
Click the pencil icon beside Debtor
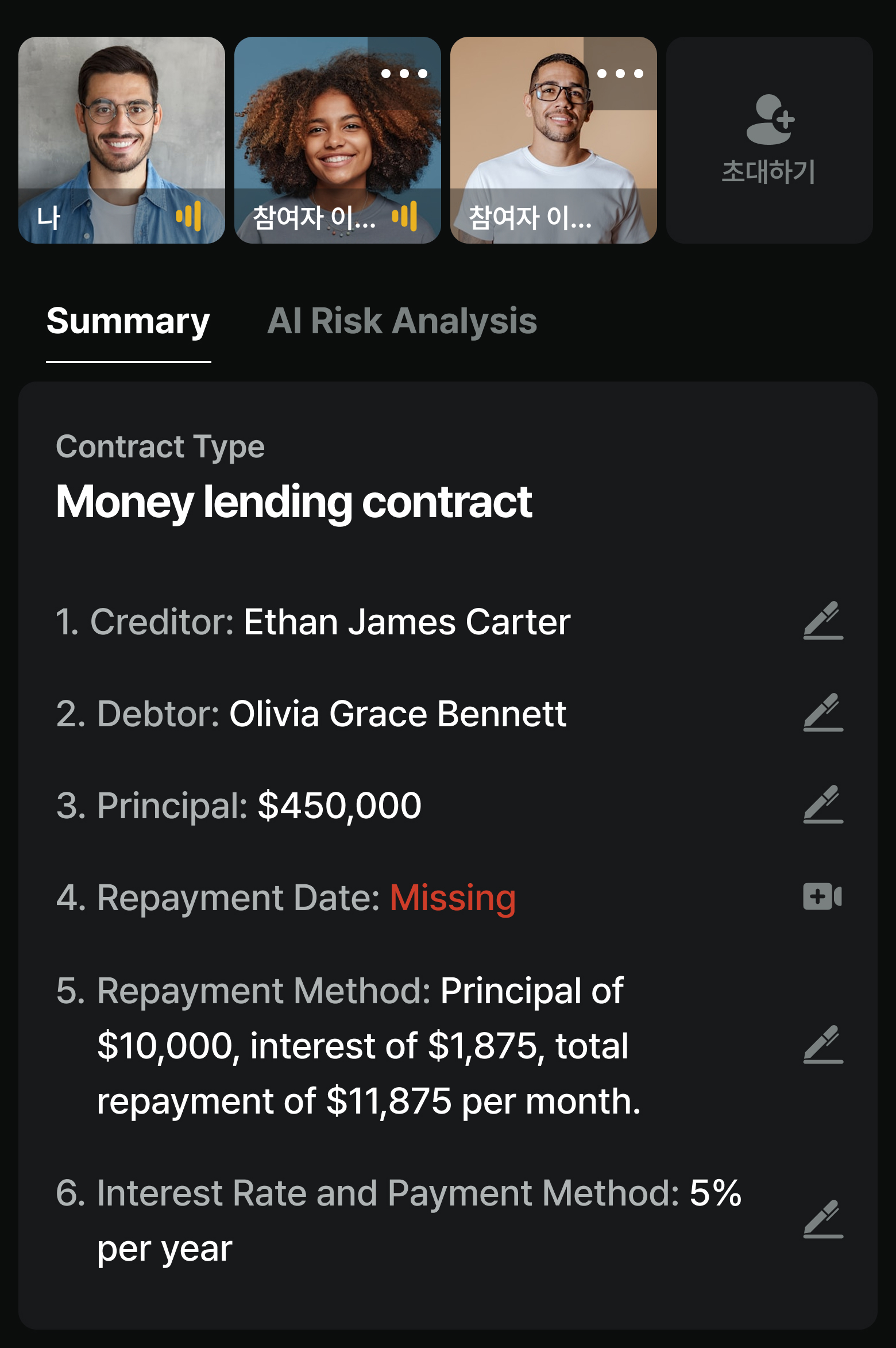click(823, 712)
